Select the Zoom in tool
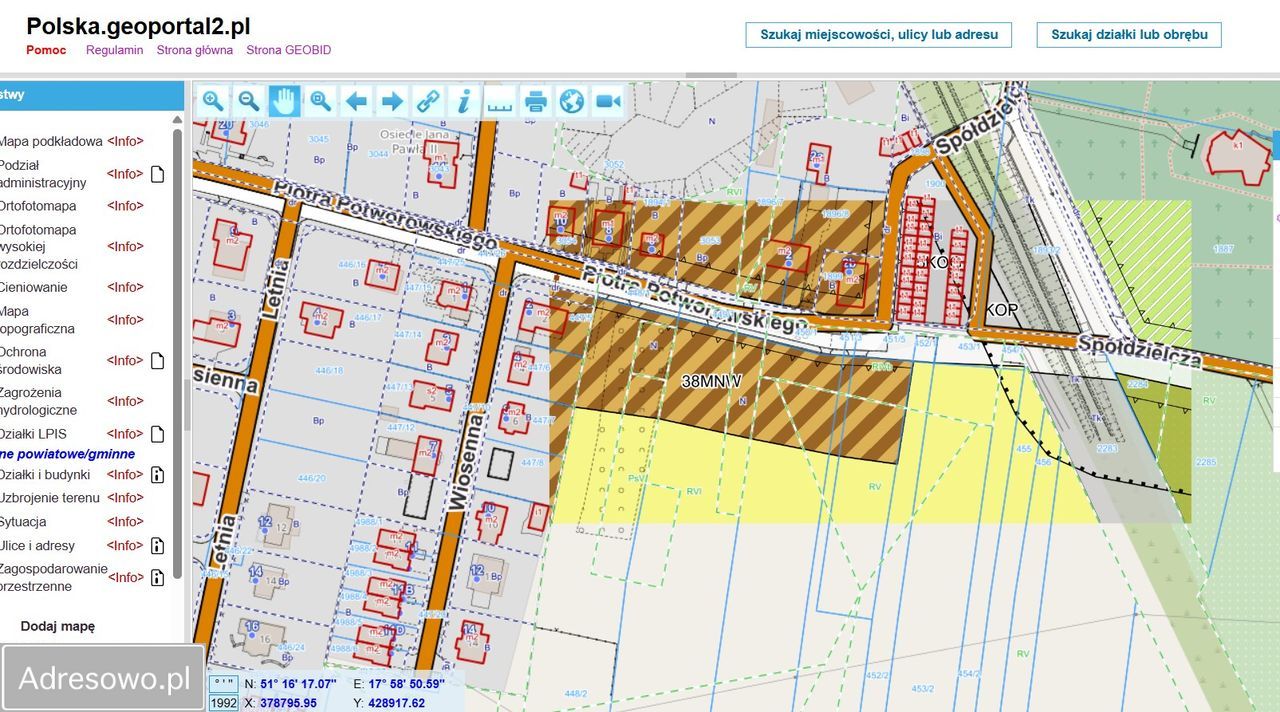This screenshot has width=1280, height=712. coord(212,100)
